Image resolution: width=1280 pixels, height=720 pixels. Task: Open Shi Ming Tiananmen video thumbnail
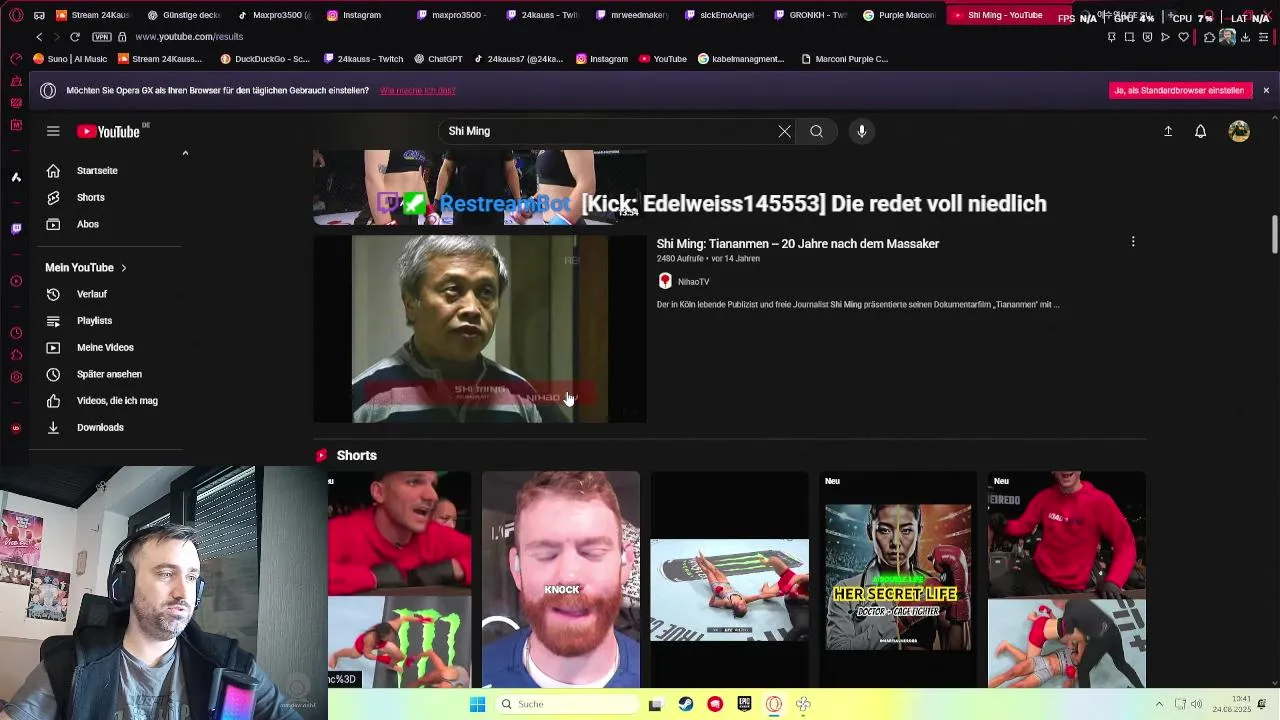(x=480, y=329)
